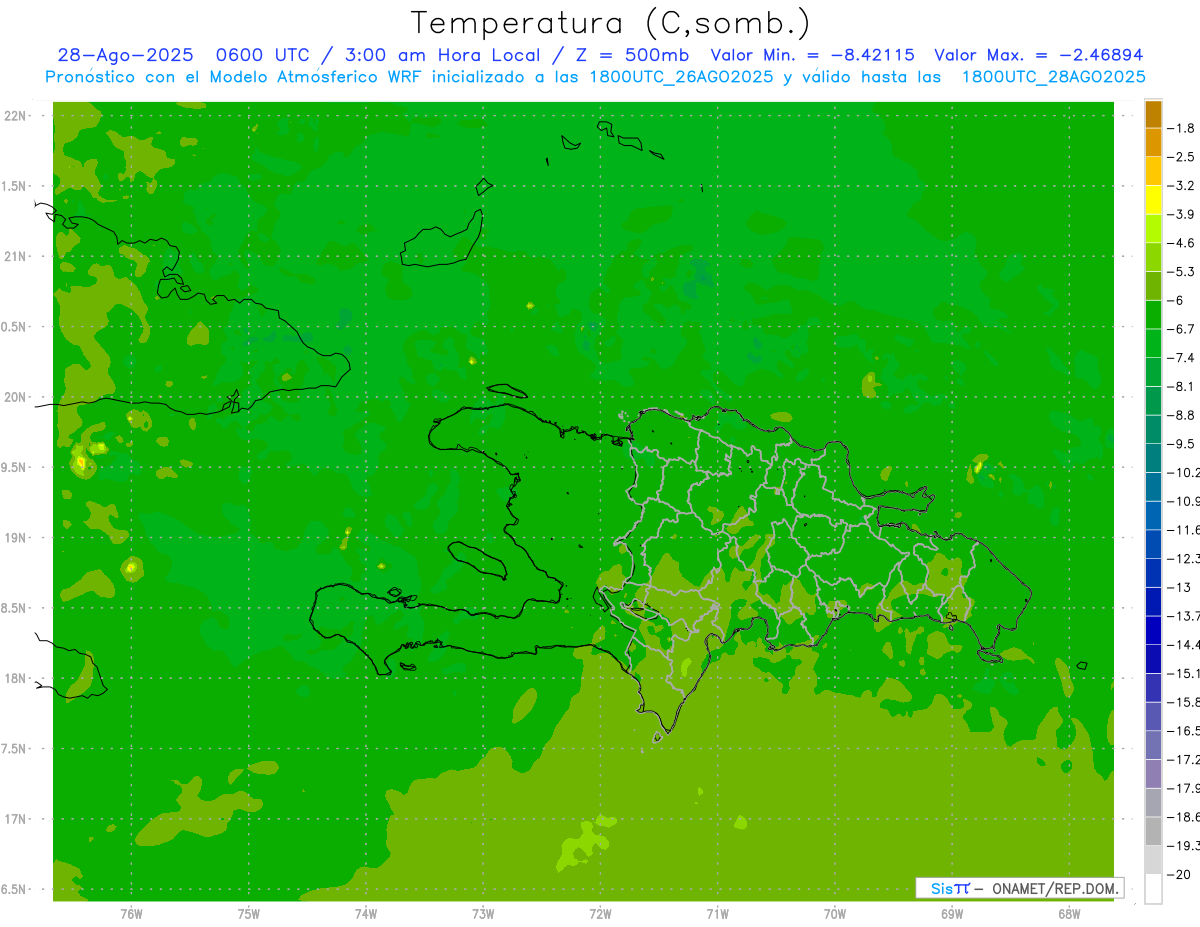Click the 'Valor Max. = -2.46894' text
Viewport: 1200px width, 927px height.
tap(1038, 55)
